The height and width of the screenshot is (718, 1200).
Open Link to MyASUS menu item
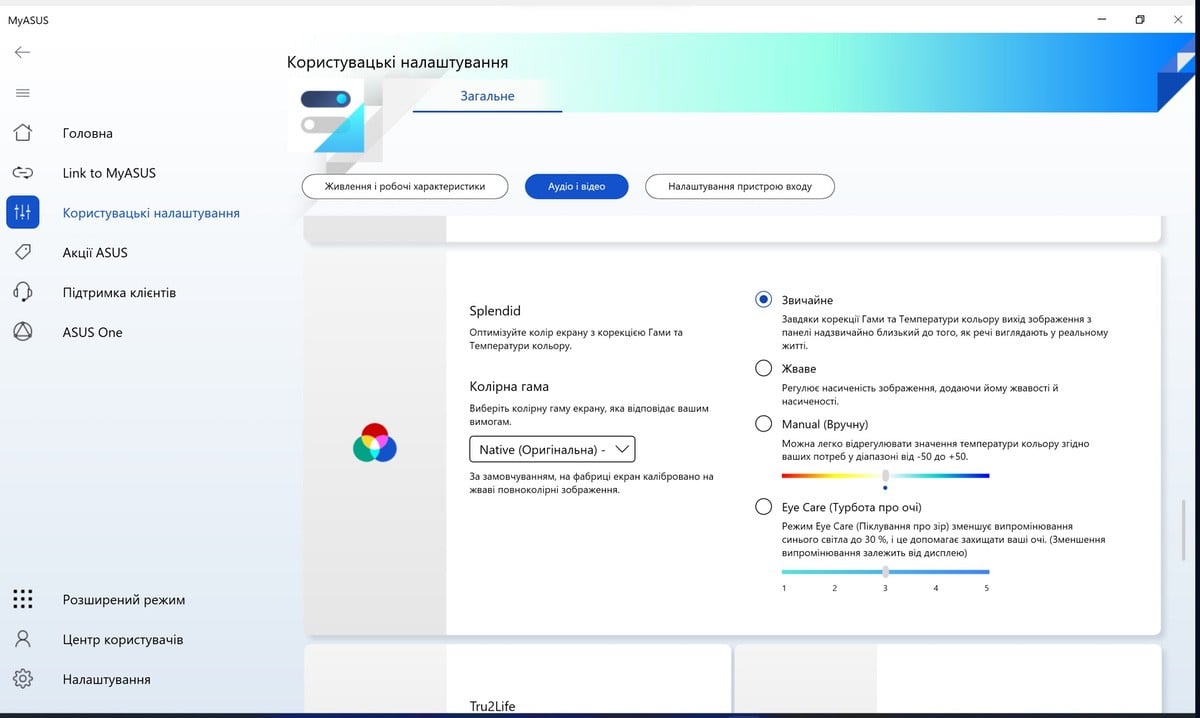coord(109,173)
